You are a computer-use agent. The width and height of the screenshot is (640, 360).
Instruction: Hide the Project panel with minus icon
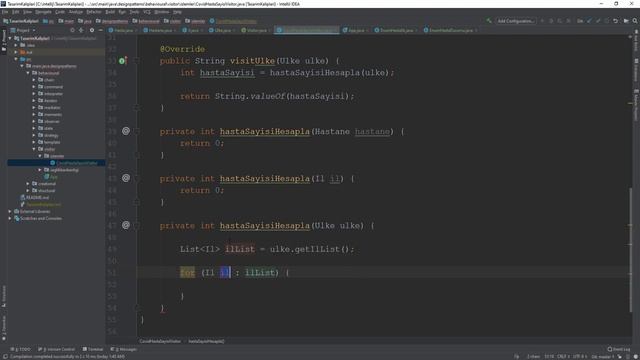tap(100, 30)
